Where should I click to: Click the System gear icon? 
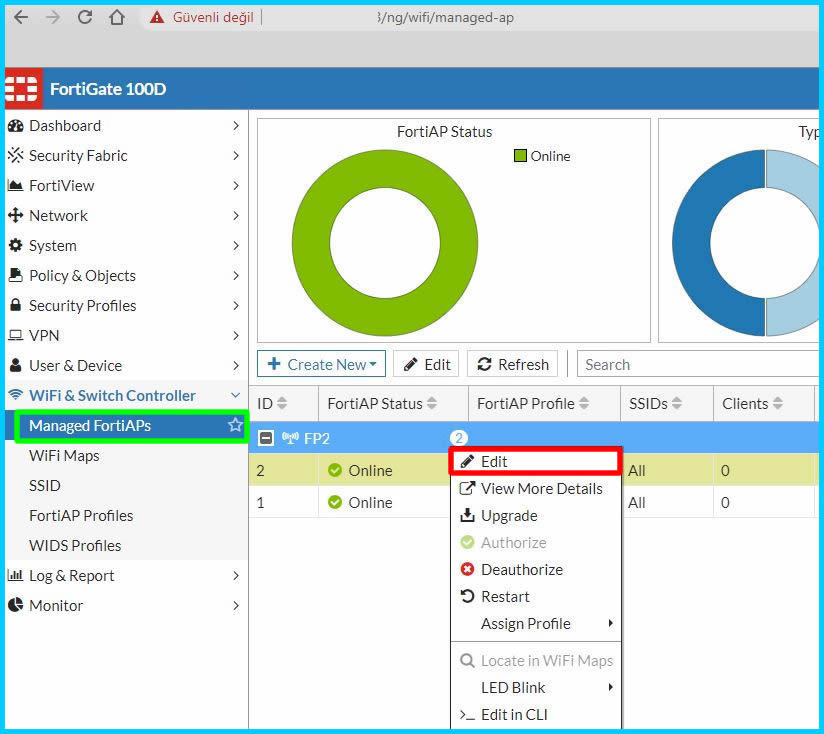(16, 245)
